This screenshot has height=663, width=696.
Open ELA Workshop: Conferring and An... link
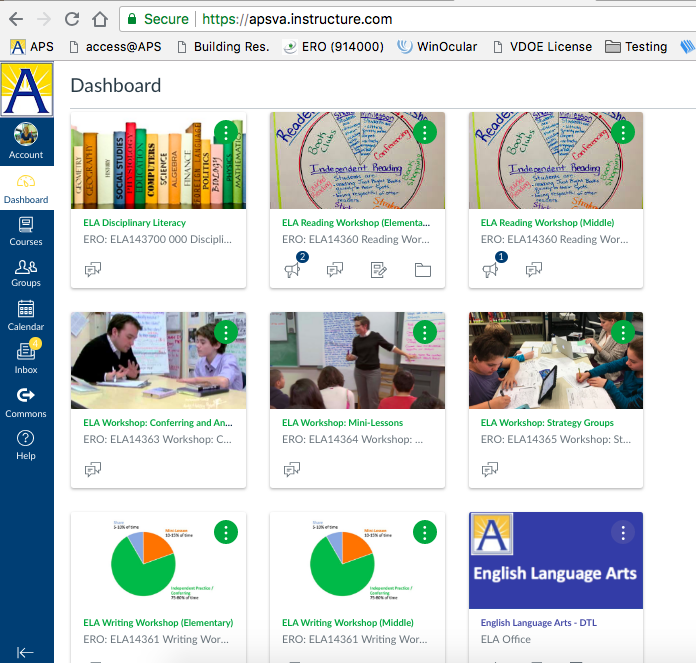(158, 423)
